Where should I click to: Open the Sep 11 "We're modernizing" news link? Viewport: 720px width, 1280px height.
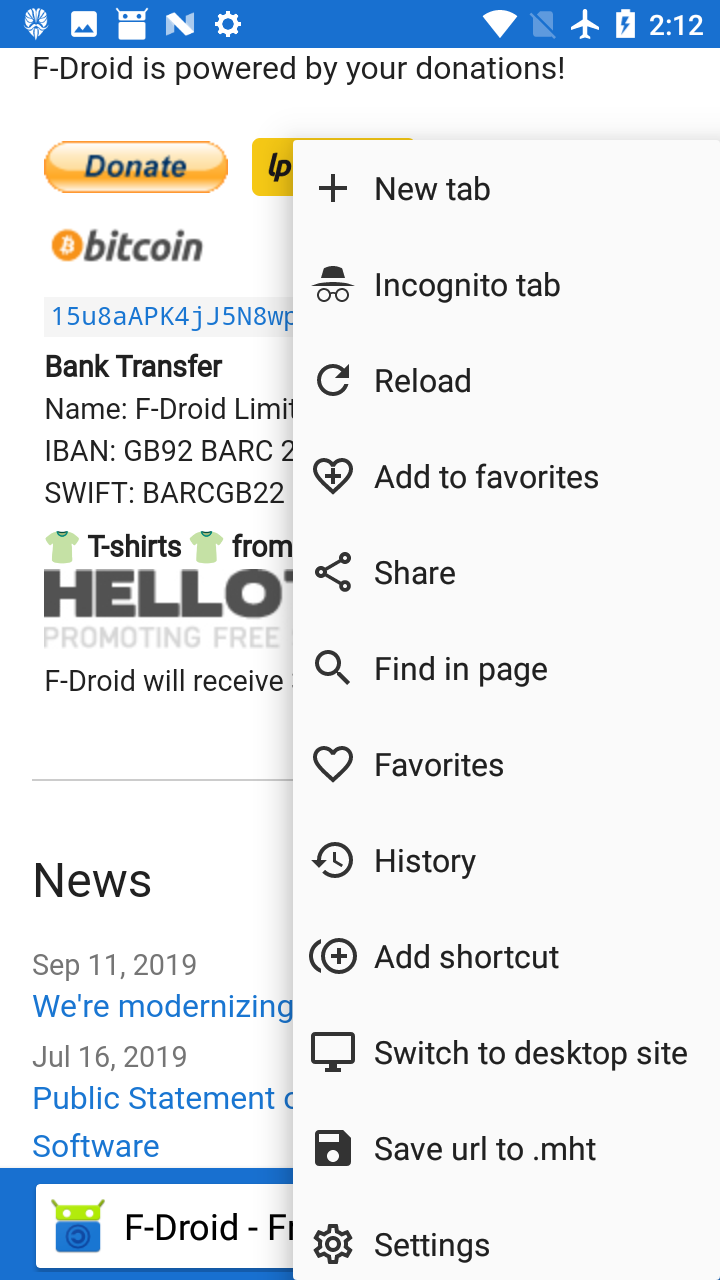162,1006
